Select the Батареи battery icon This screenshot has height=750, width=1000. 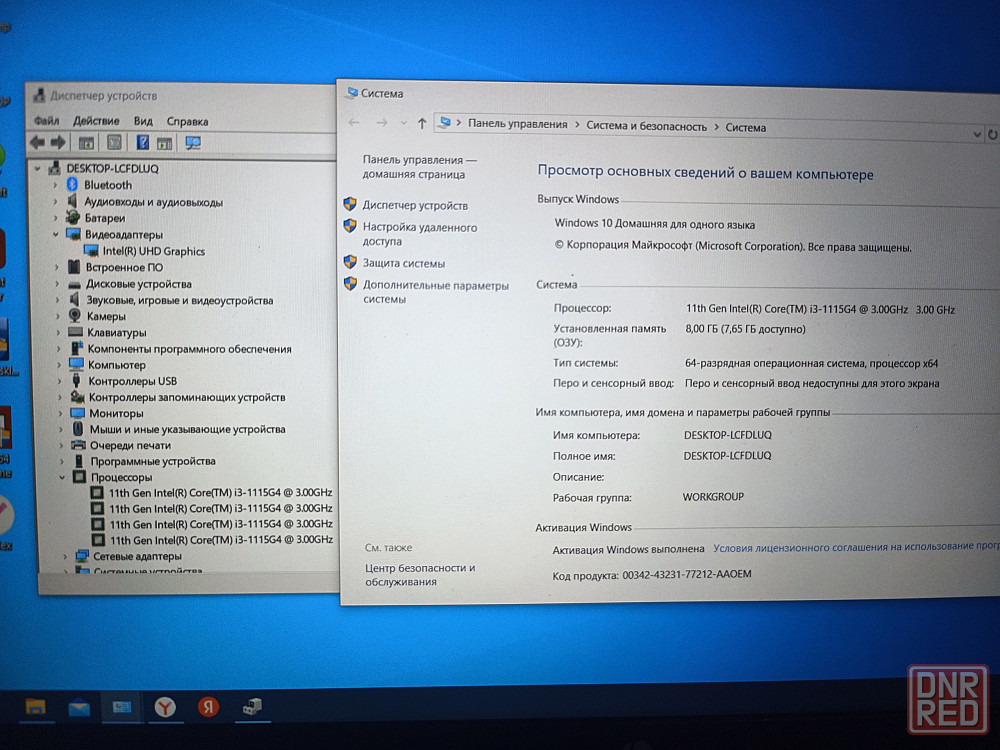(73, 217)
